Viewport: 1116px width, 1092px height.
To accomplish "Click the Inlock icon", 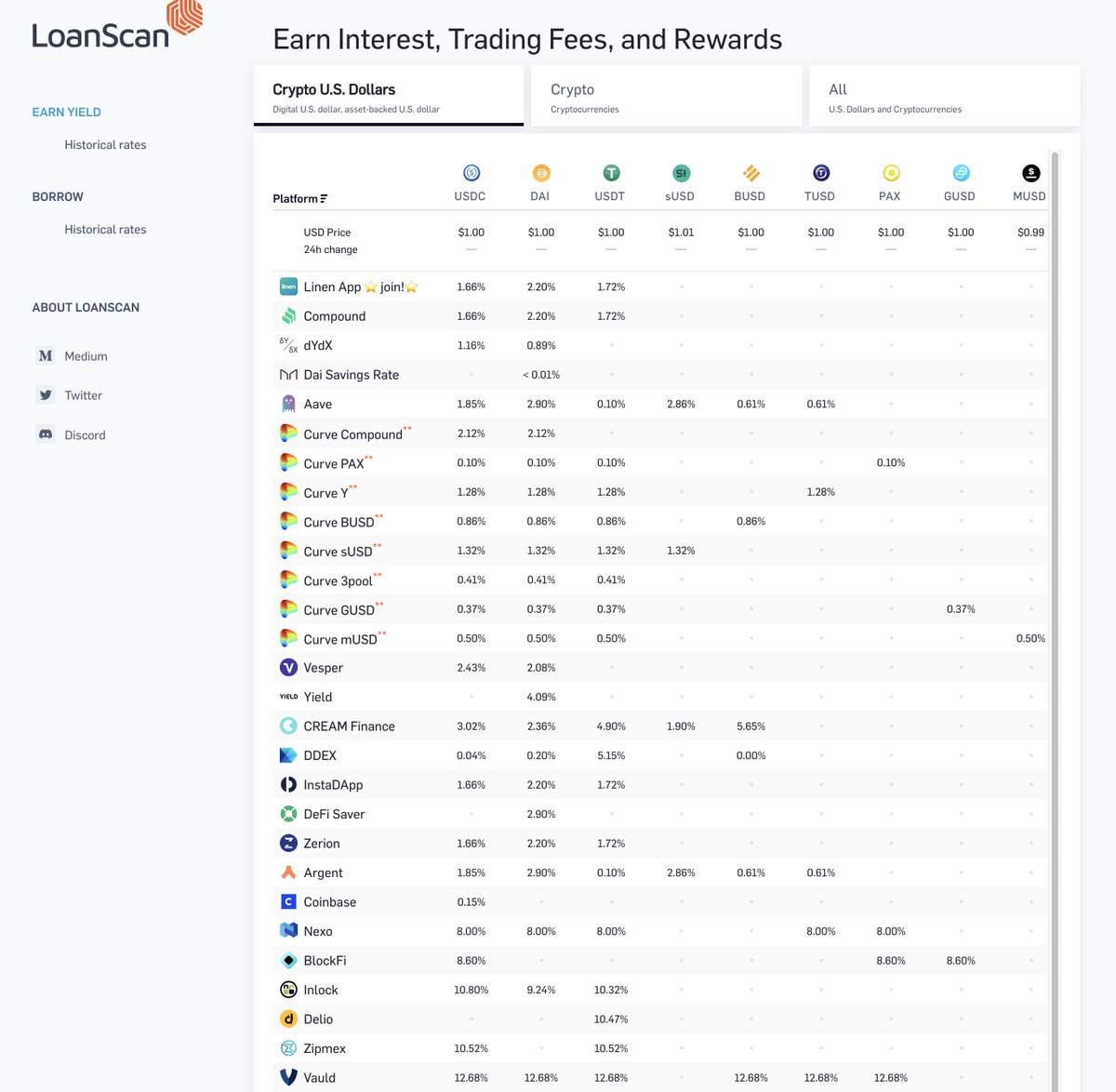I will [x=289, y=990].
